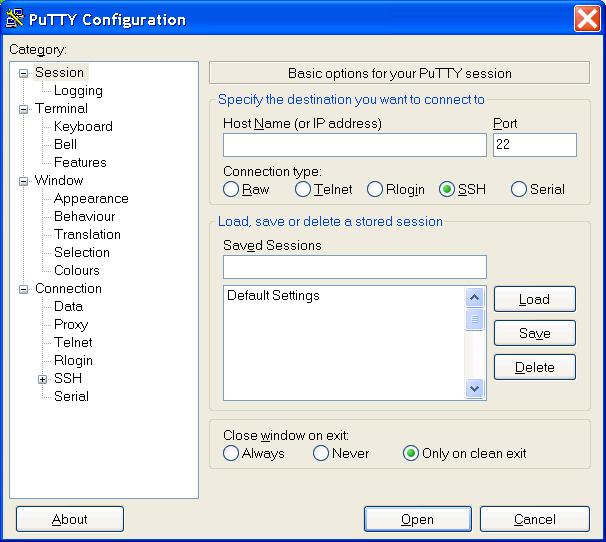This screenshot has width=606, height=542.
Task: Open the Data category
Action: pyautogui.click(x=68, y=306)
